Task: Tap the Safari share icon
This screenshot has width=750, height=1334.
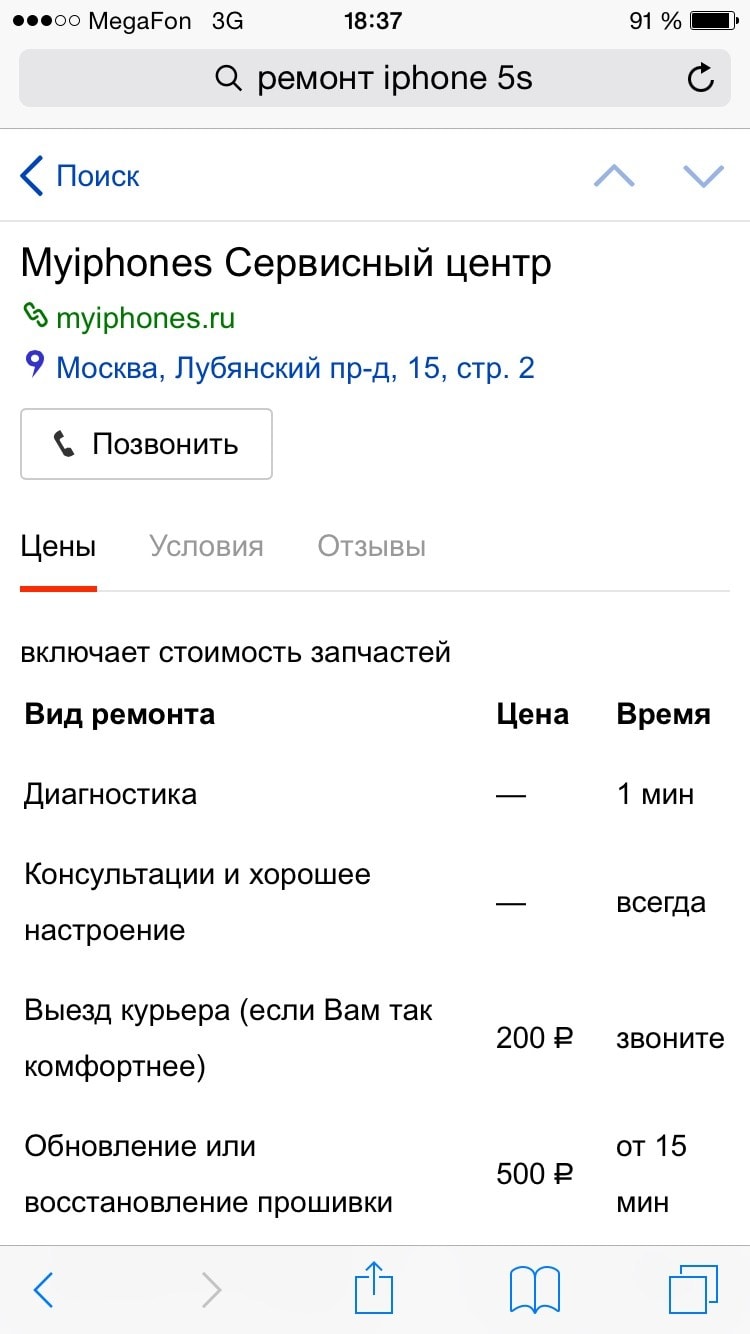Action: pos(374,1289)
